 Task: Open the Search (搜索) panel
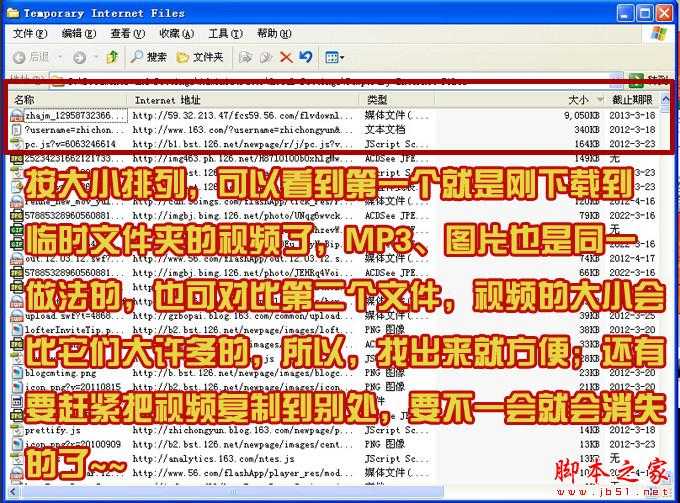point(150,57)
